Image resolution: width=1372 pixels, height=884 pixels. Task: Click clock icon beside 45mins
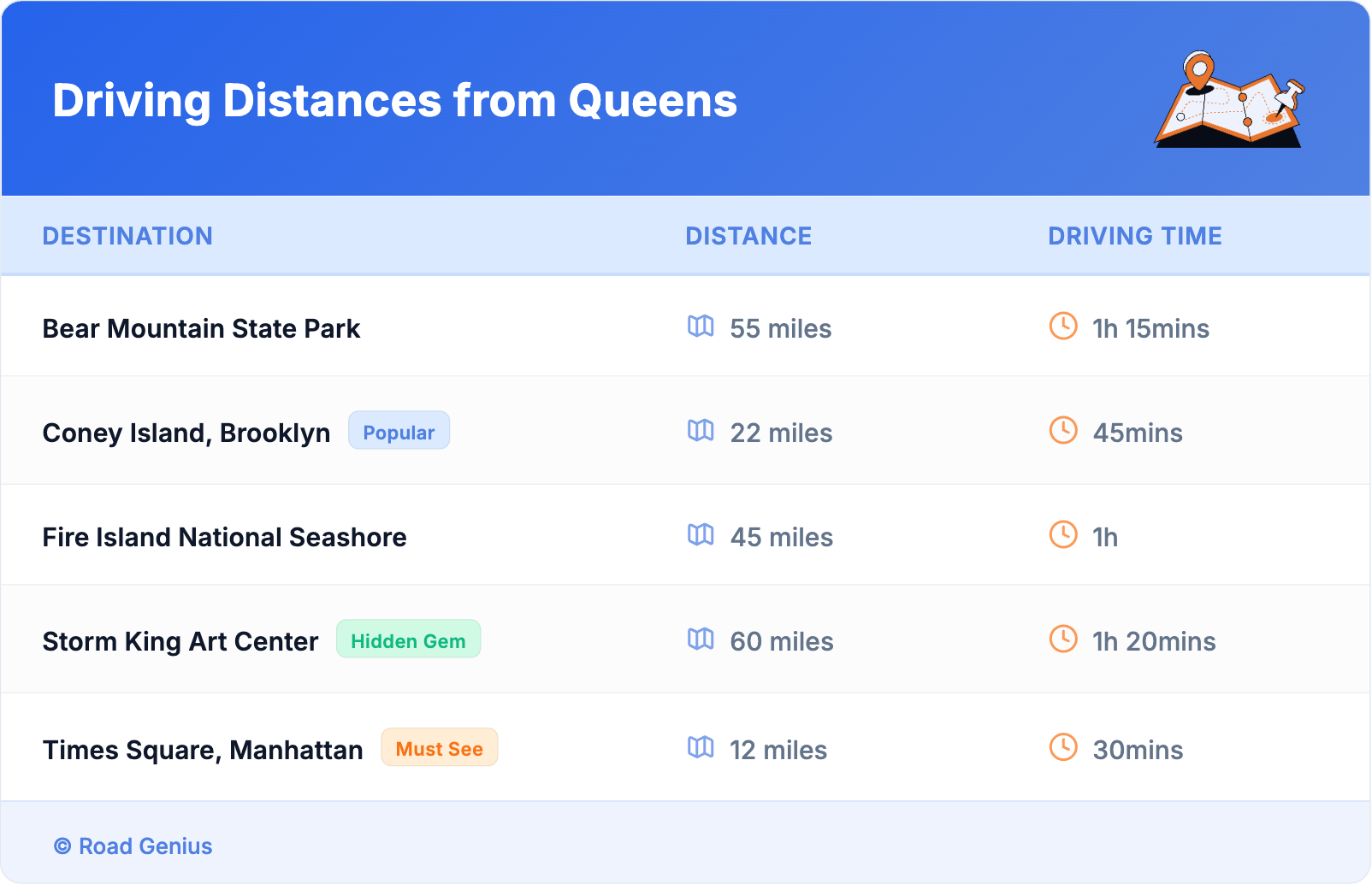pos(1063,431)
